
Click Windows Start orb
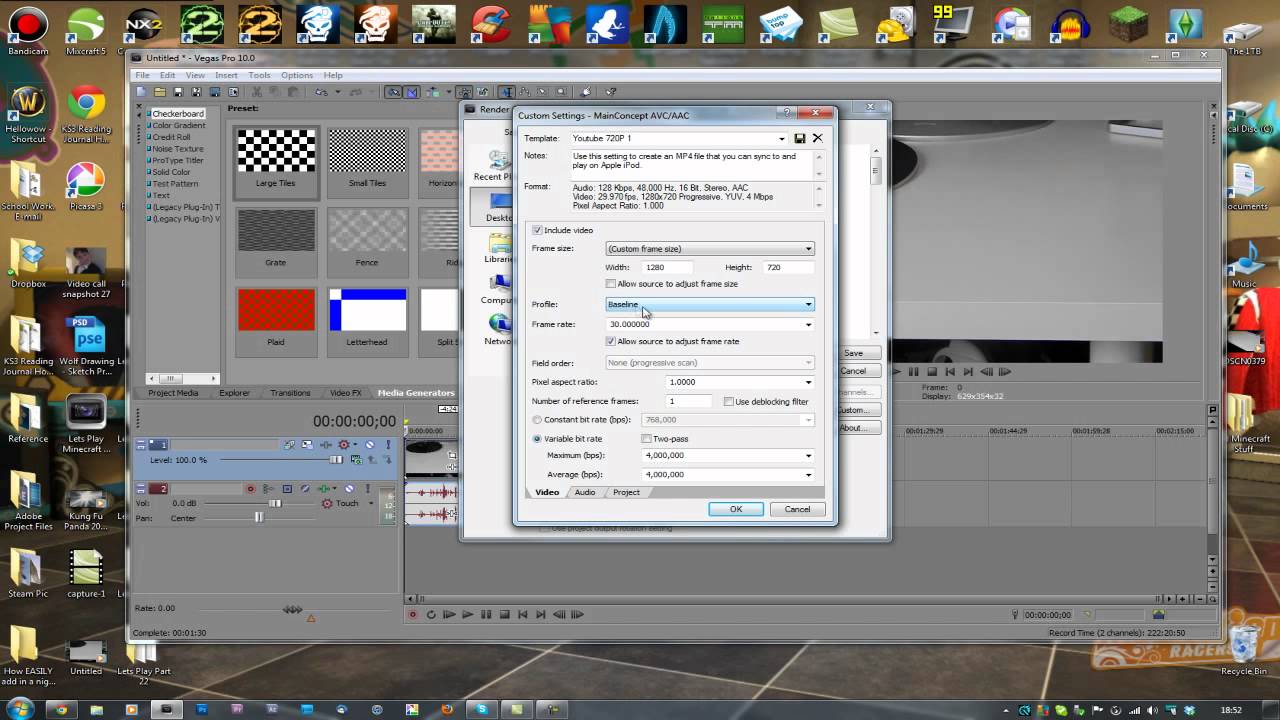pyautogui.click(x=20, y=708)
